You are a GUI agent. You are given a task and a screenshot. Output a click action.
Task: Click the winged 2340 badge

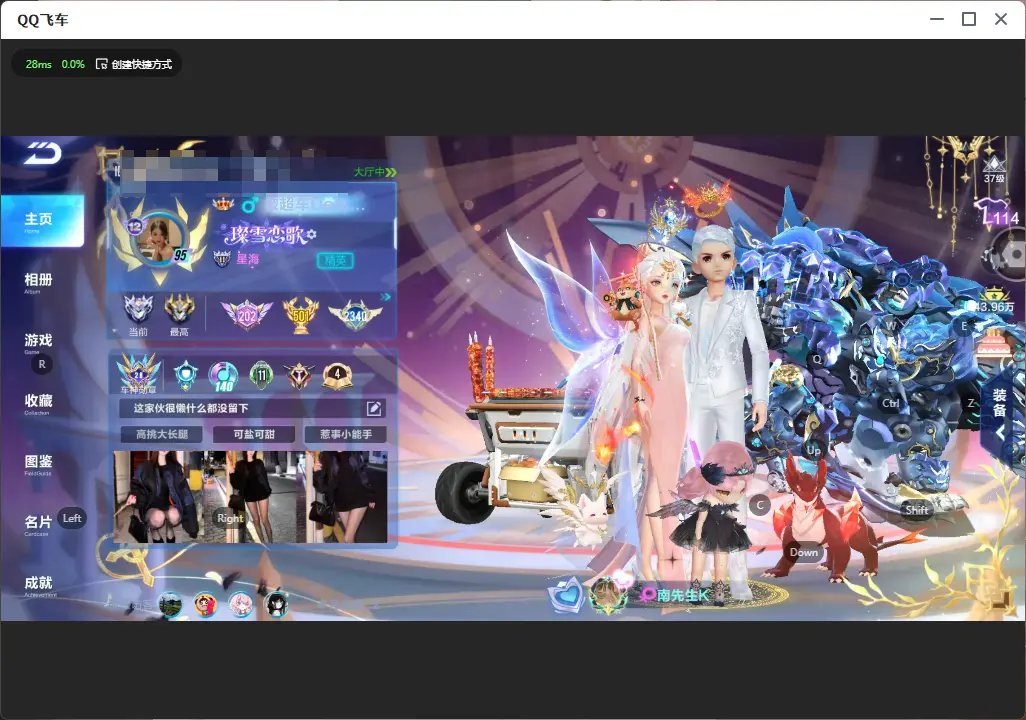[x=355, y=315]
